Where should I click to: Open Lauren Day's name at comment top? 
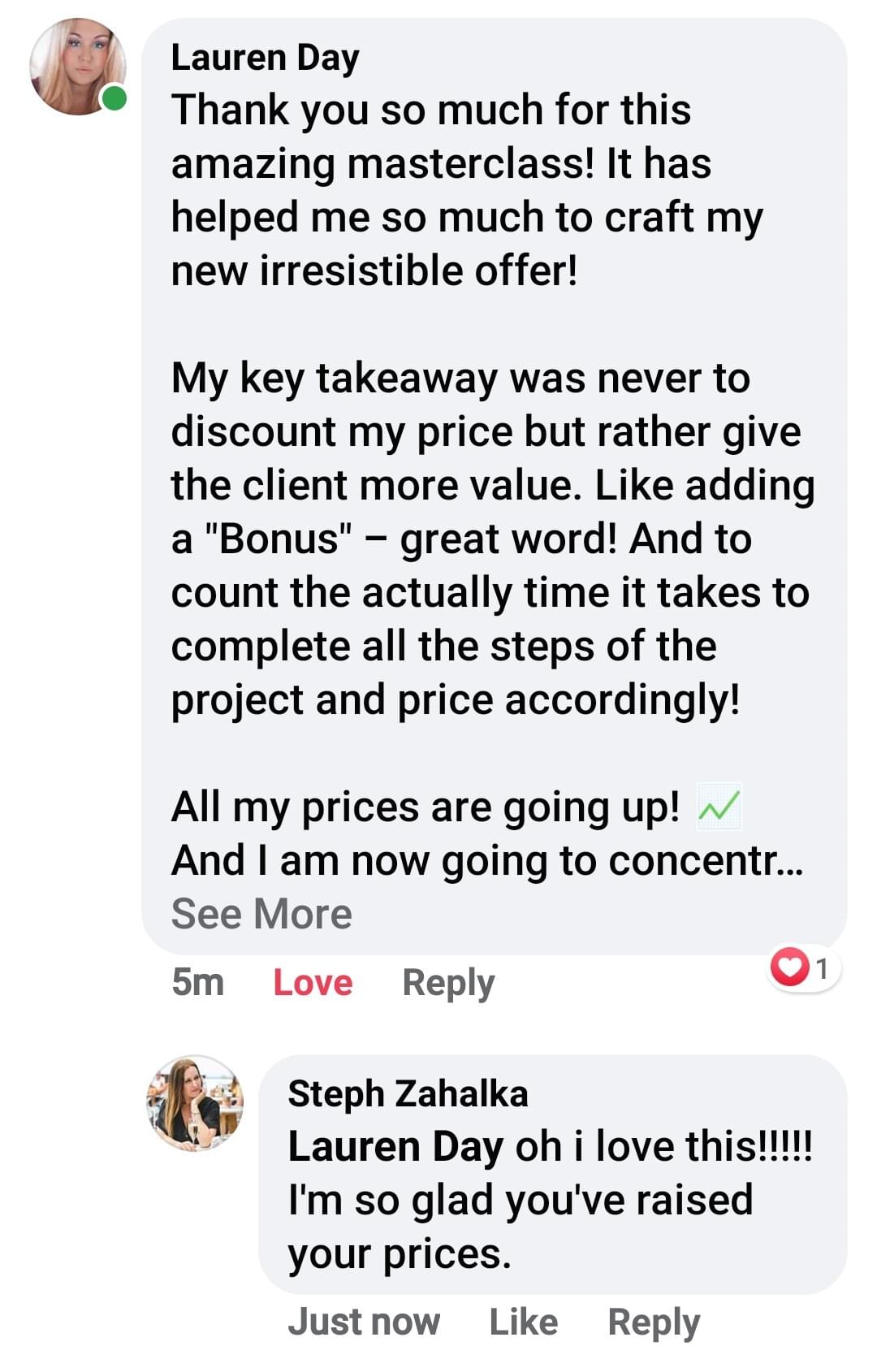point(265,58)
